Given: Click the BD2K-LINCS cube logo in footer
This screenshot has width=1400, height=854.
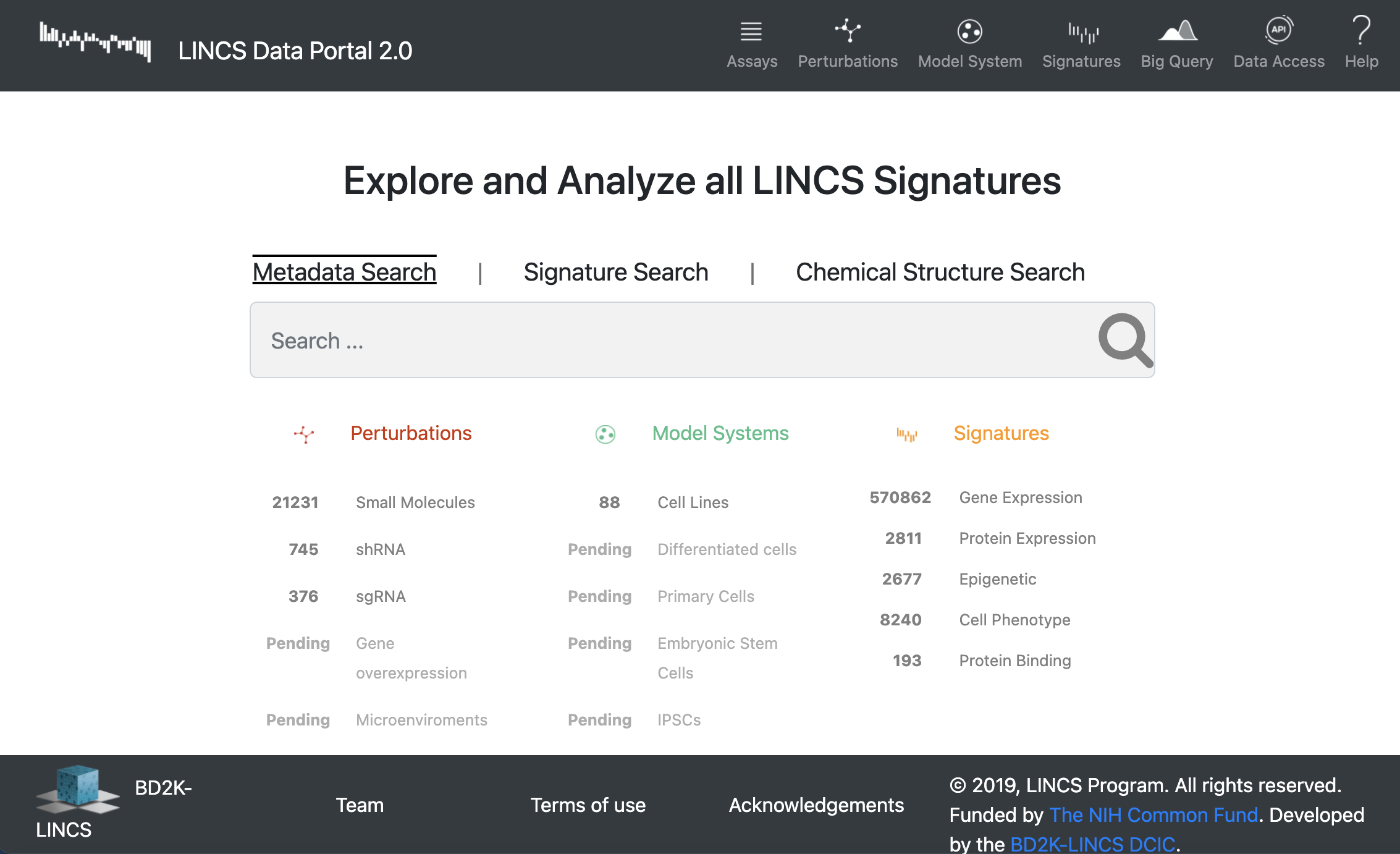Looking at the screenshot, I should pyautogui.click(x=78, y=788).
